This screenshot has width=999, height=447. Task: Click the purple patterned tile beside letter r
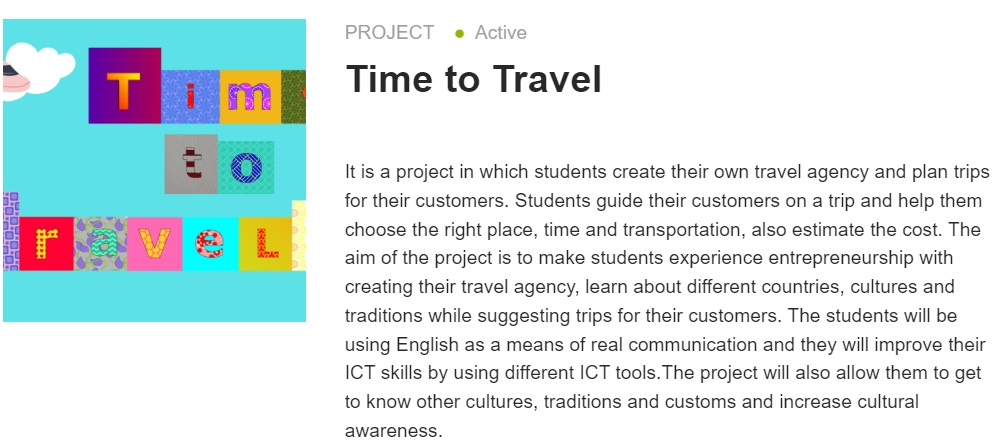coord(11,231)
